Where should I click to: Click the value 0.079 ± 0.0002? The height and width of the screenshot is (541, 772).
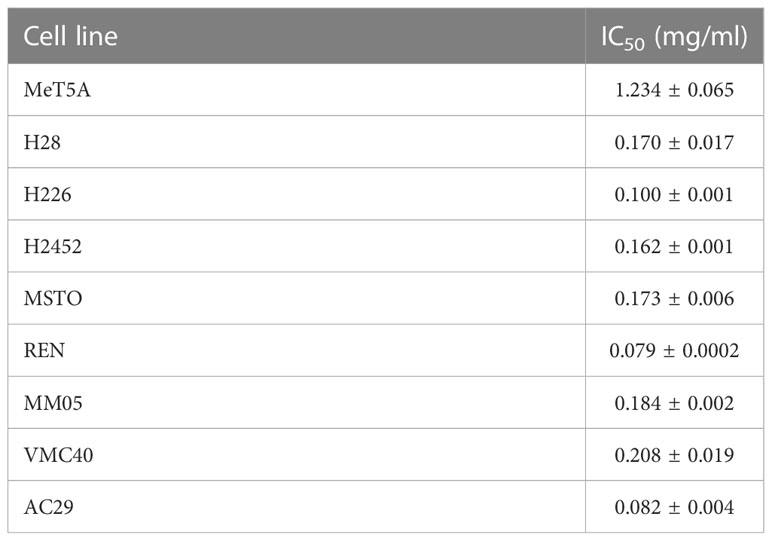pos(675,351)
